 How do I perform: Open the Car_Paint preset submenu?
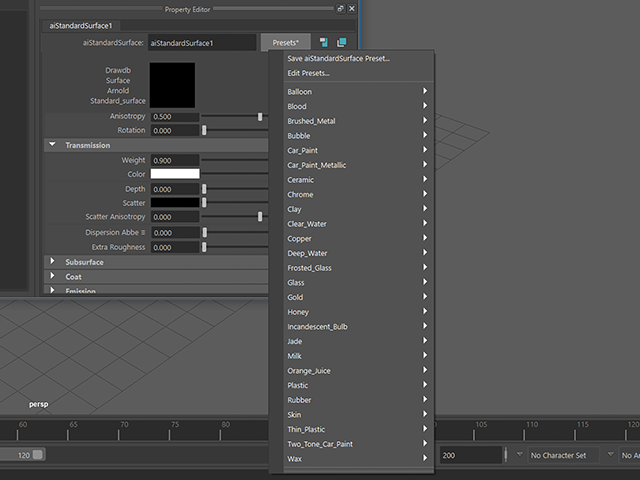pos(358,150)
